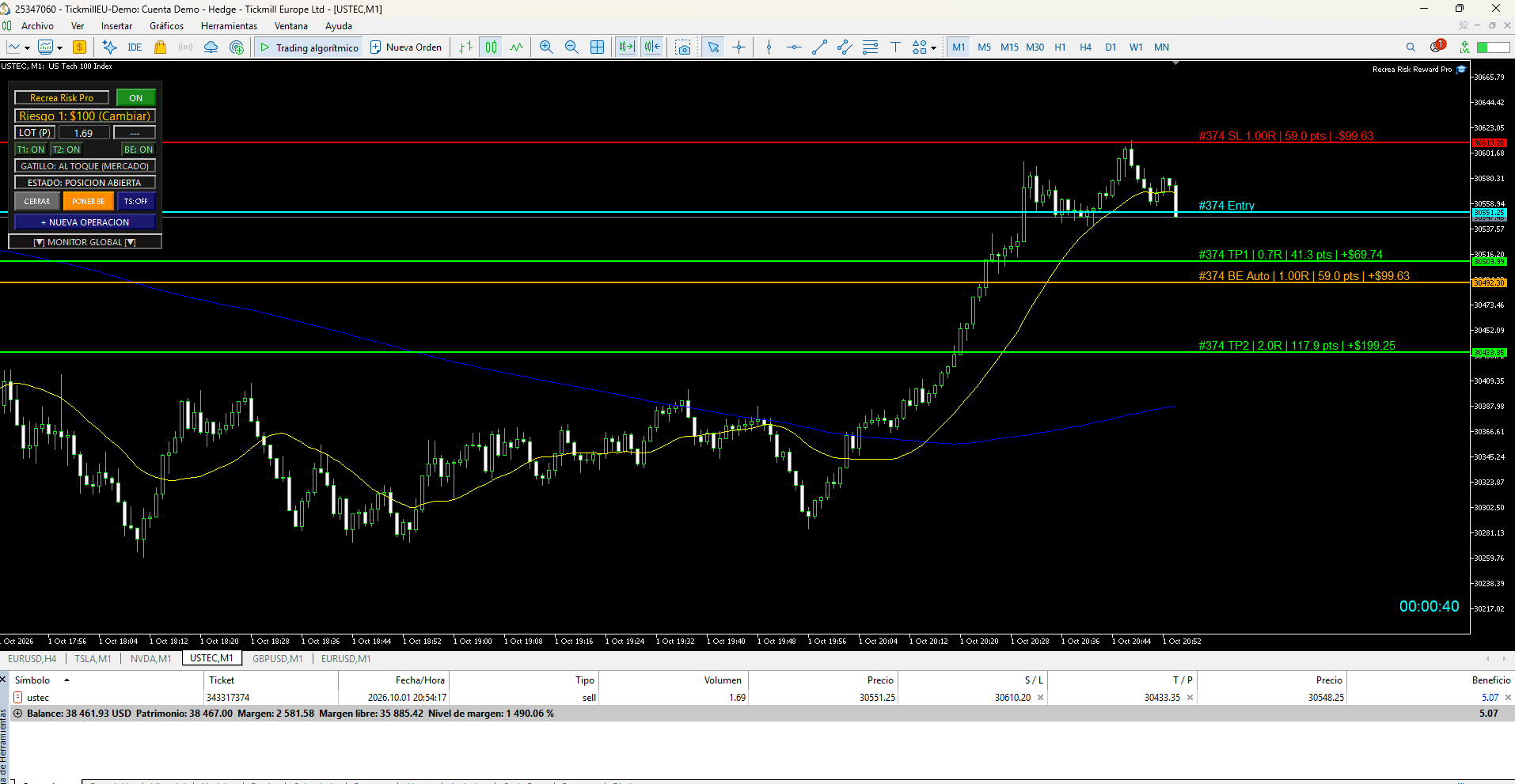The image size is (1515, 784).
Task: Open the Market shopping bag icon
Action: (160, 47)
